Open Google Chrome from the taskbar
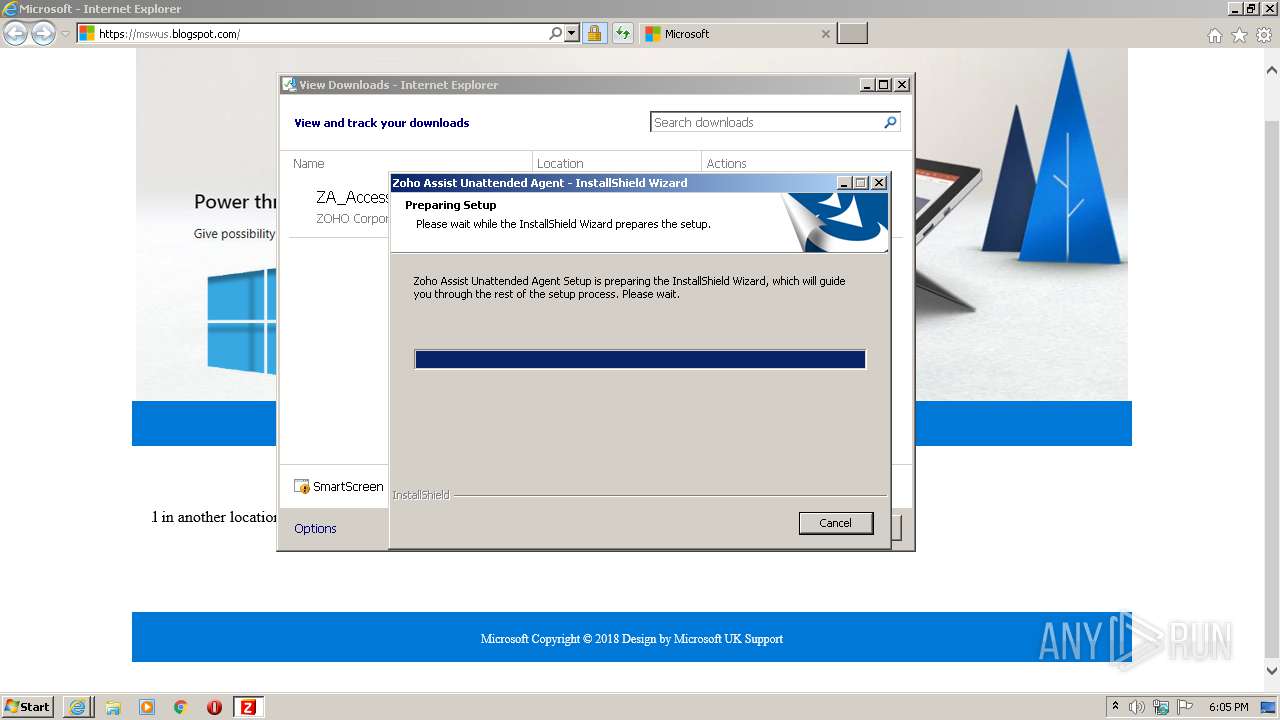1280x720 pixels. pyautogui.click(x=181, y=707)
